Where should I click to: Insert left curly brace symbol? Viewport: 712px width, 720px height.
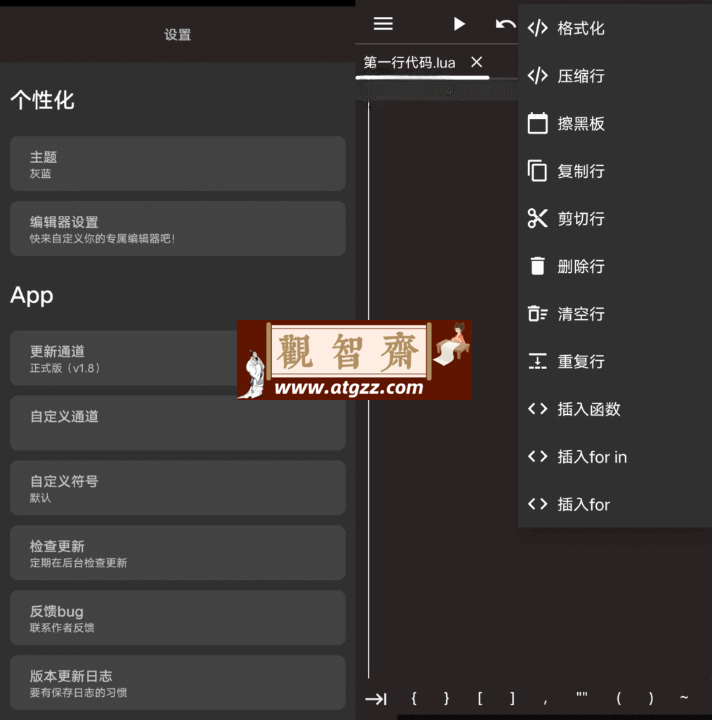tap(414, 698)
